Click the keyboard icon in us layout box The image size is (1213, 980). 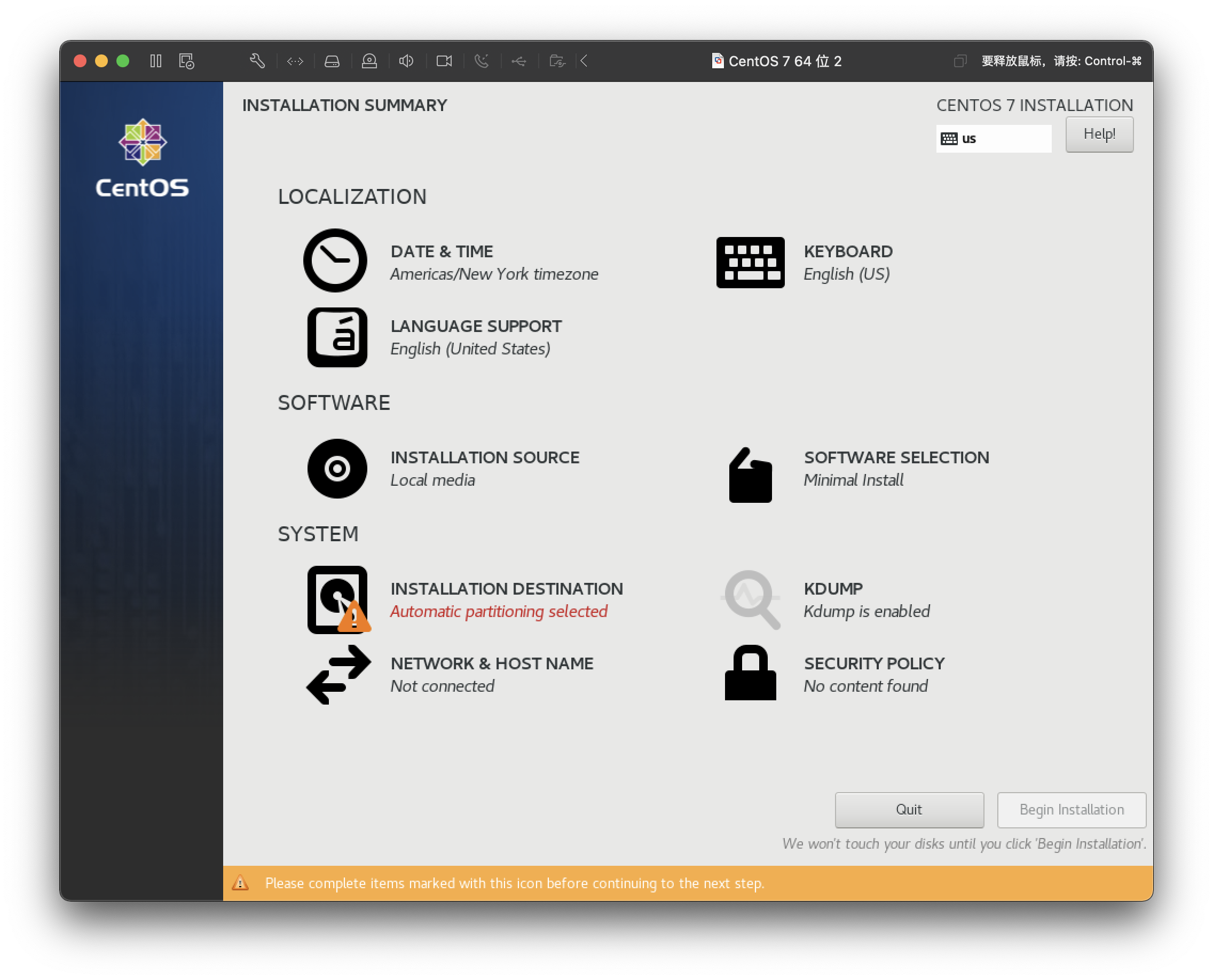[x=949, y=139]
